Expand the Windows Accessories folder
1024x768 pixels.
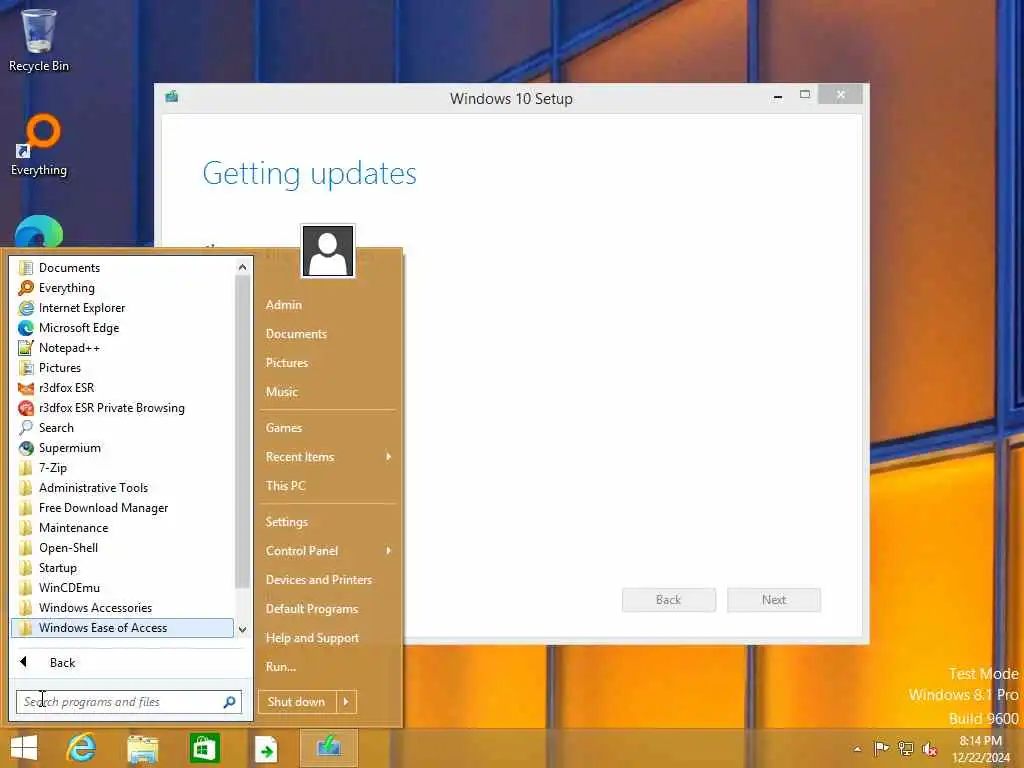click(123, 608)
